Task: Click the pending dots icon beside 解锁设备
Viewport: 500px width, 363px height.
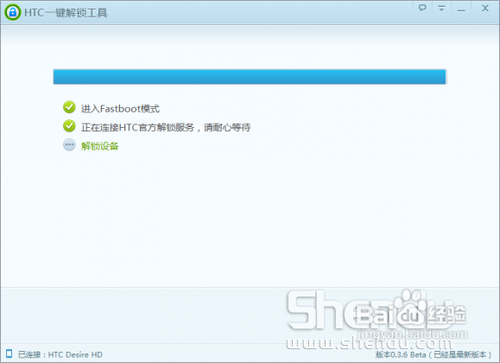Action: pos(69,145)
